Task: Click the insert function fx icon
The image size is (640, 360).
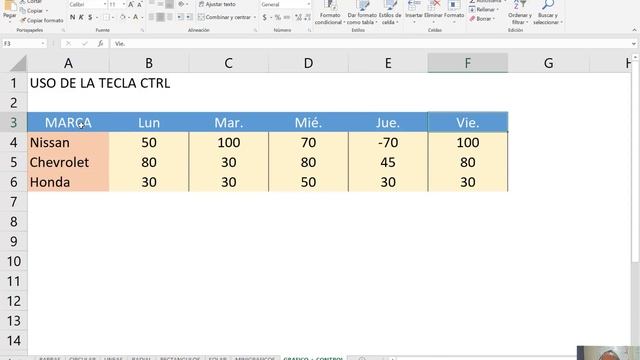Action: 100,43
